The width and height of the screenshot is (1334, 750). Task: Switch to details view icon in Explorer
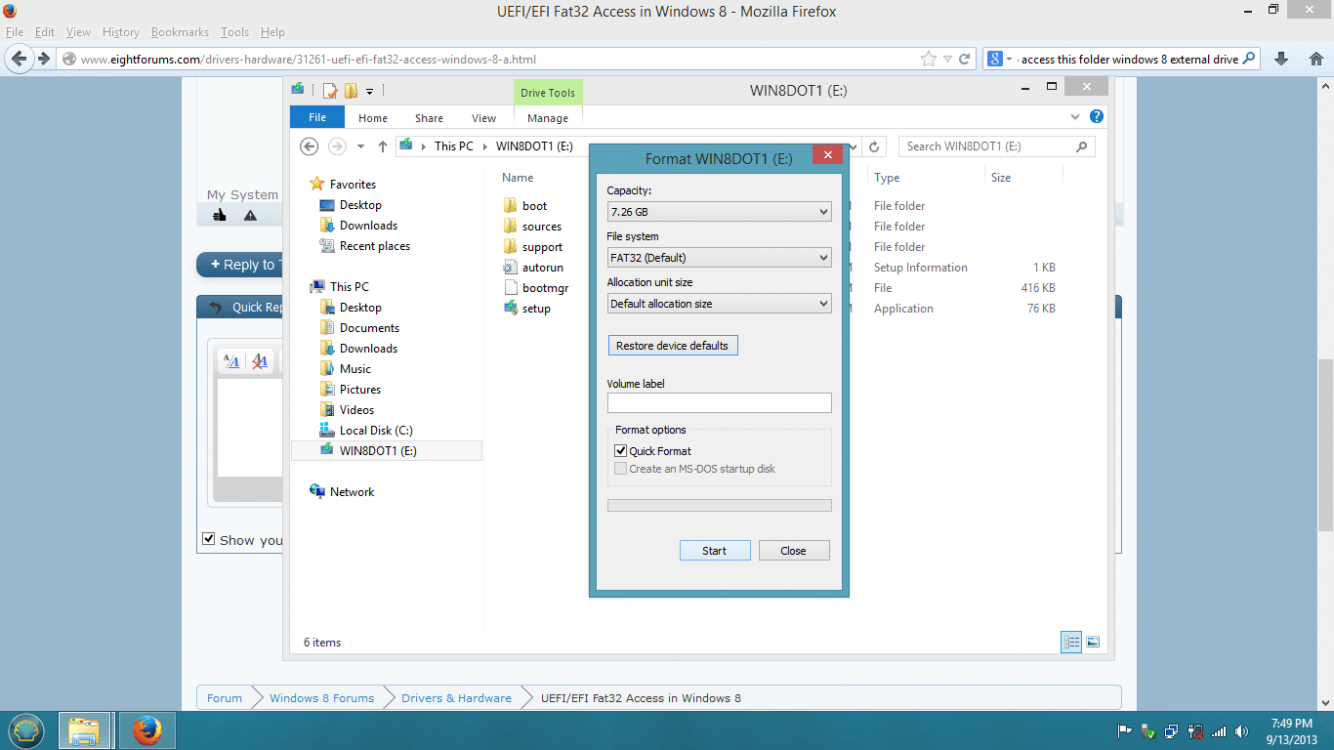1071,642
